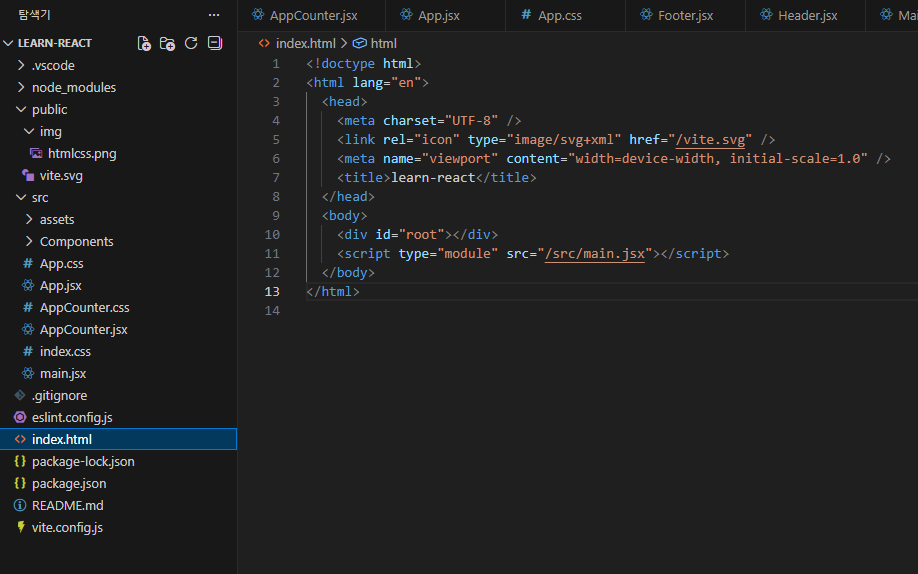Collapse all folders in explorer
Screen dimensions: 918x574
(x=213, y=43)
